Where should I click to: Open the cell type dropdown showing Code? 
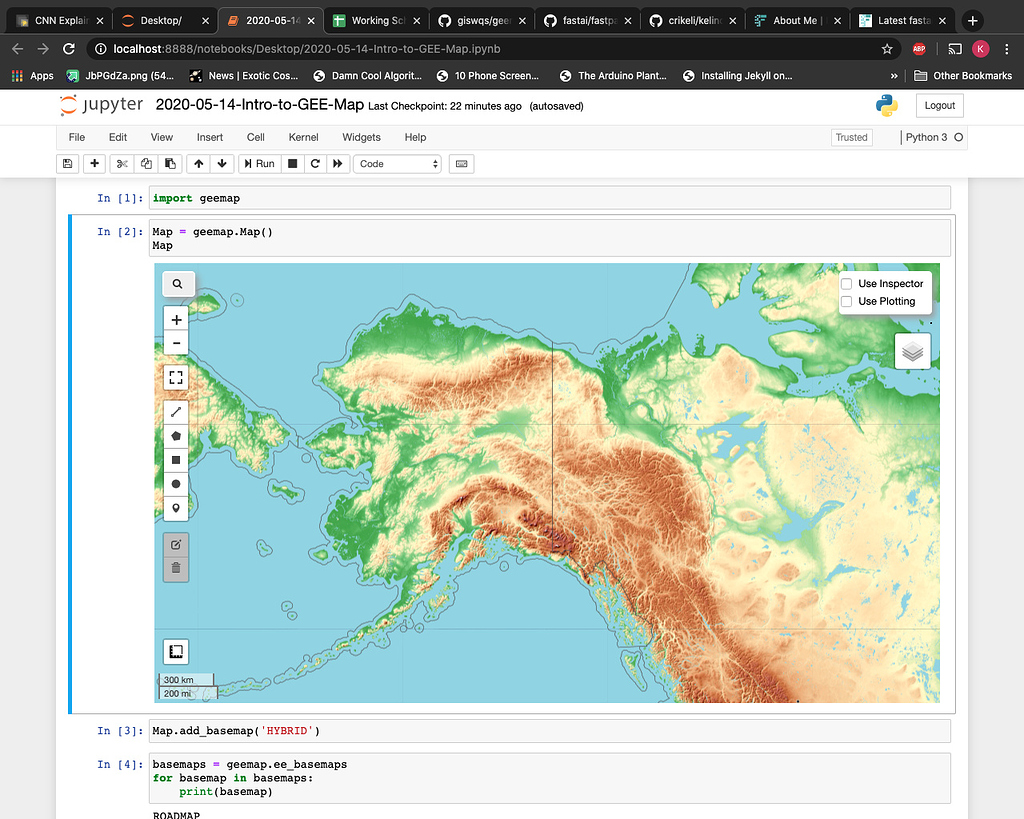click(x=397, y=163)
